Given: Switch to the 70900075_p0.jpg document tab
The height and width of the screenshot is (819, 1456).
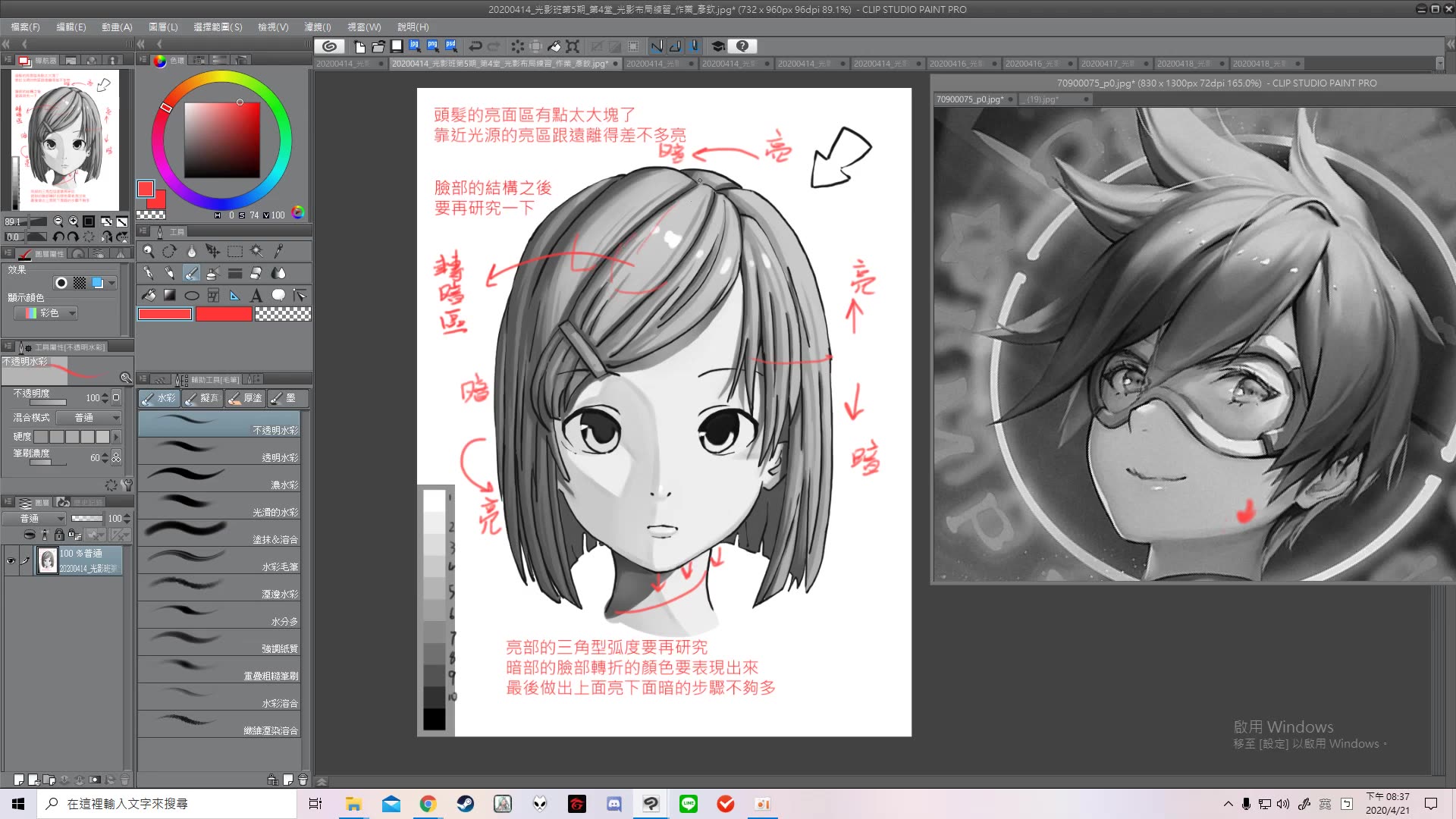Looking at the screenshot, I should click(975, 99).
